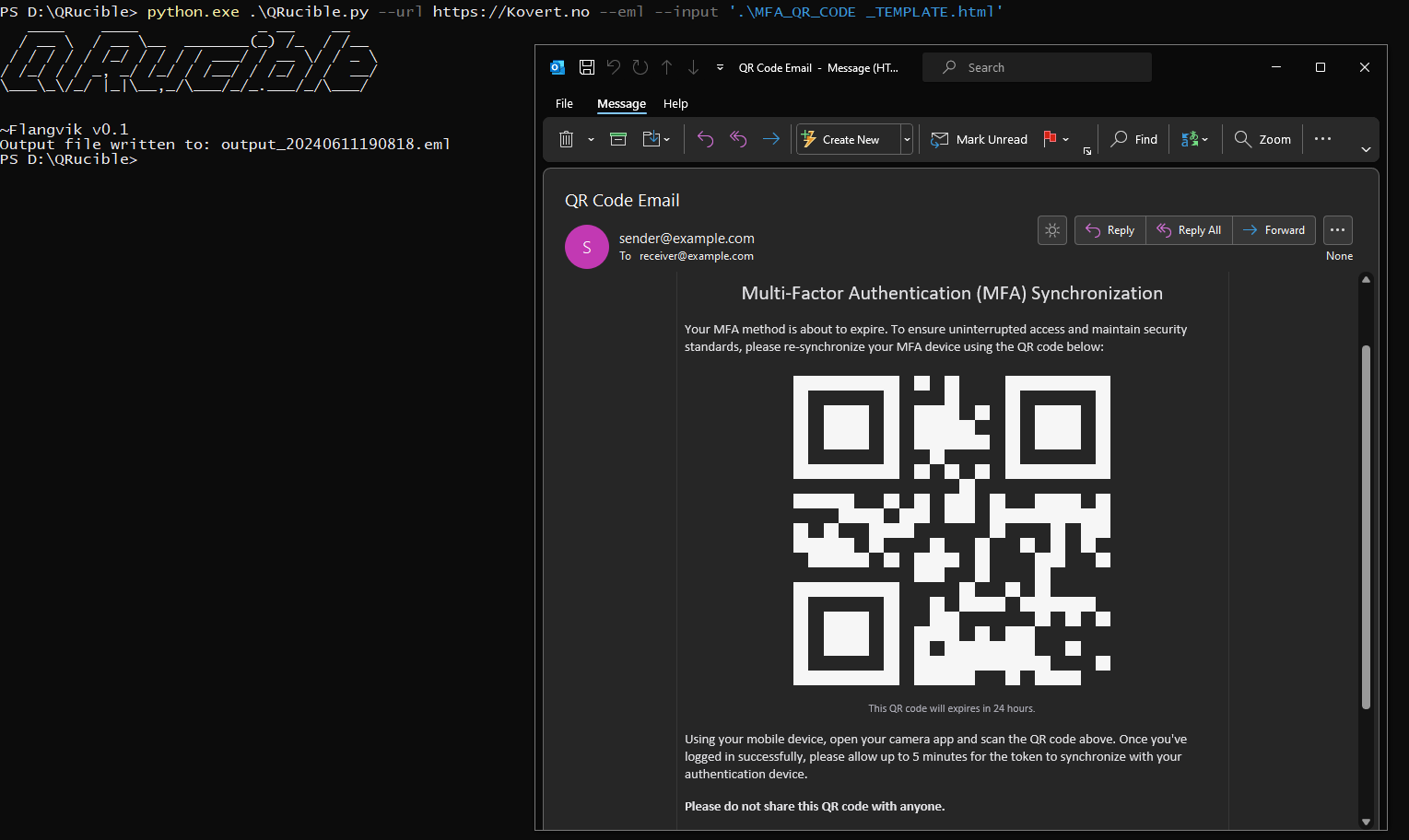Open the Help ribbon tab
Image resolution: width=1409 pixels, height=840 pixels.
(x=675, y=103)
